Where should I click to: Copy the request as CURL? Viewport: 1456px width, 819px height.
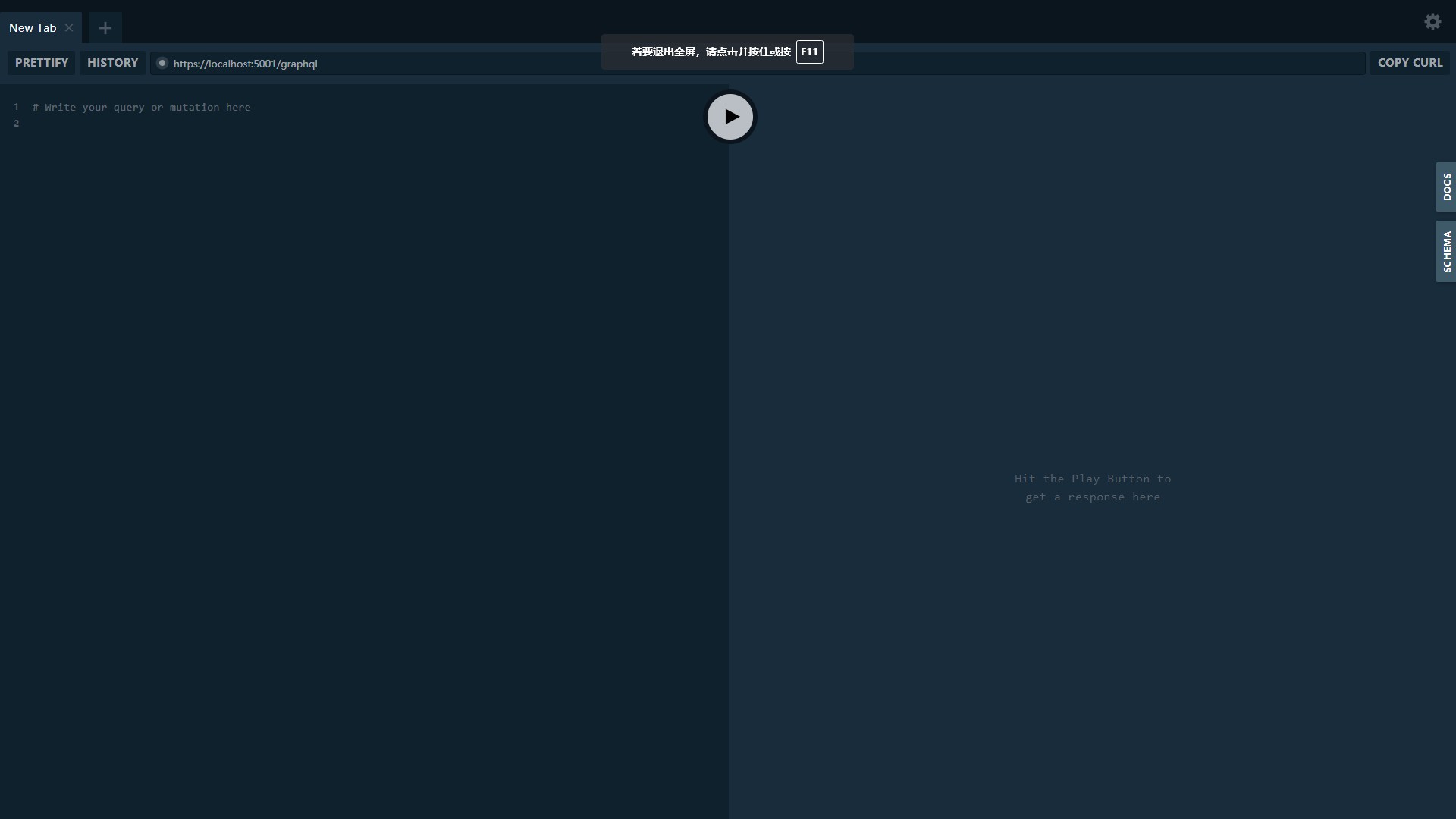[1410, 63]
